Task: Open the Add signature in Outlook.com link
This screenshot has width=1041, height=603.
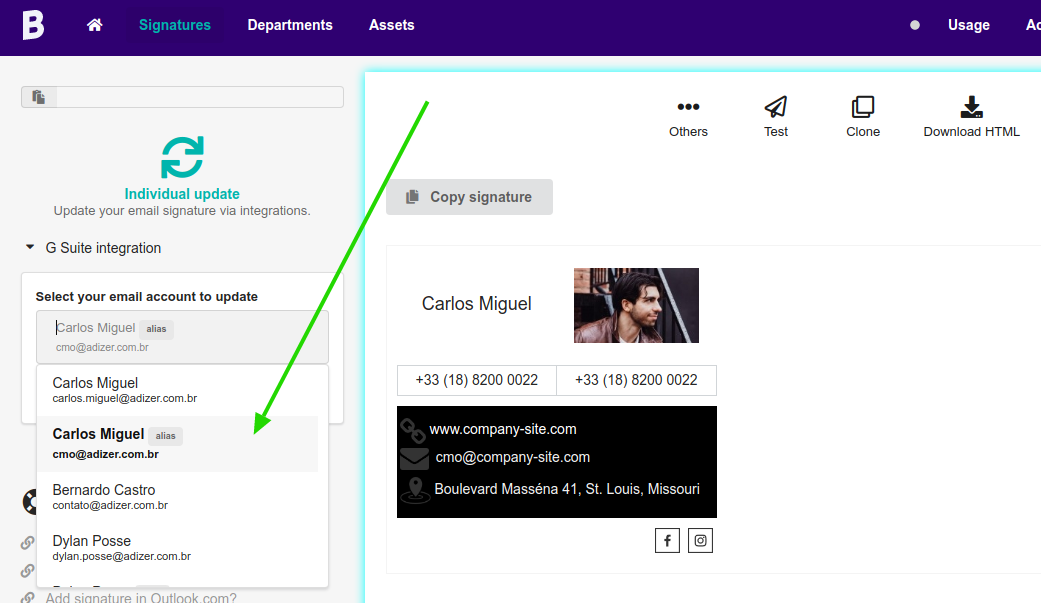Action: pos(140,597)
